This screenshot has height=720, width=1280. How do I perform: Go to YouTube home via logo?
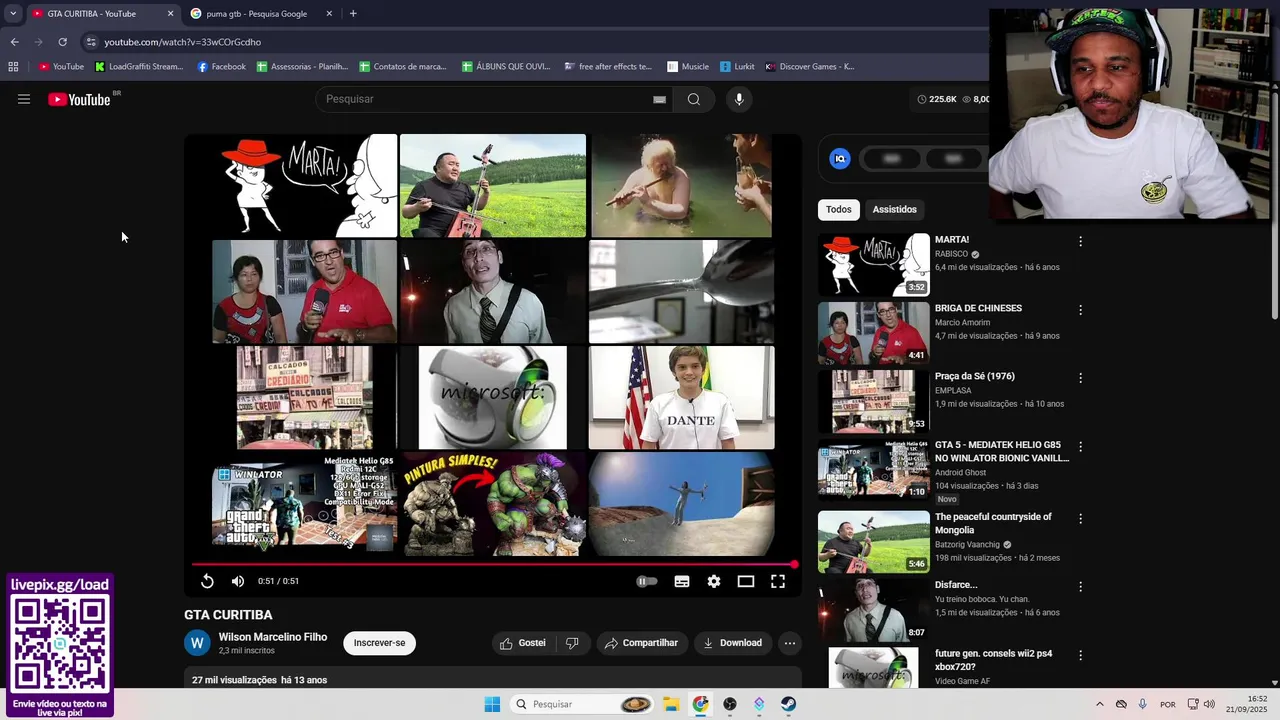coord(79,99)
